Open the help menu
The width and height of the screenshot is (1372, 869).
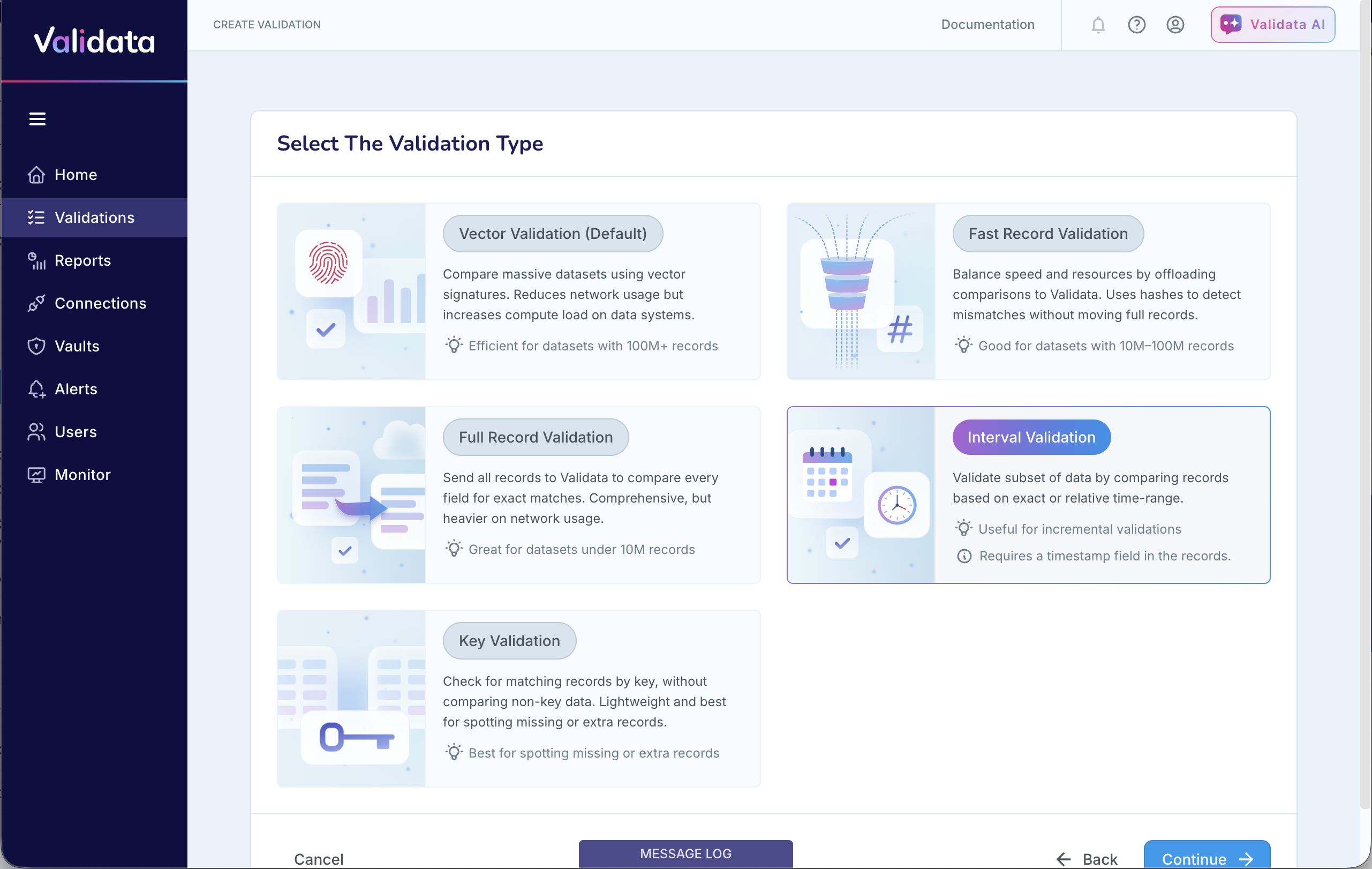click(x=1136, y=25)
